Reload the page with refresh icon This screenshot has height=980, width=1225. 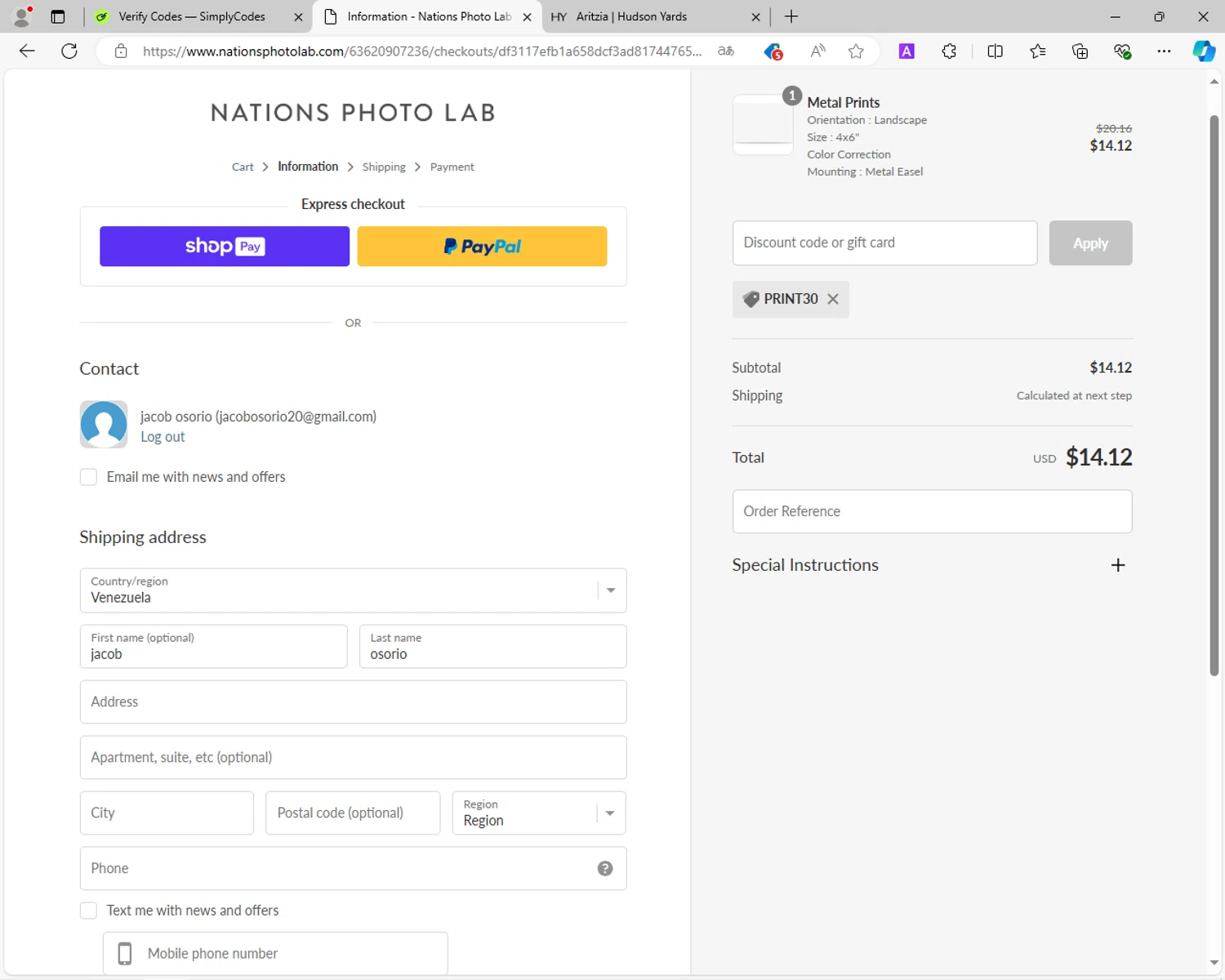click(69, 51)
